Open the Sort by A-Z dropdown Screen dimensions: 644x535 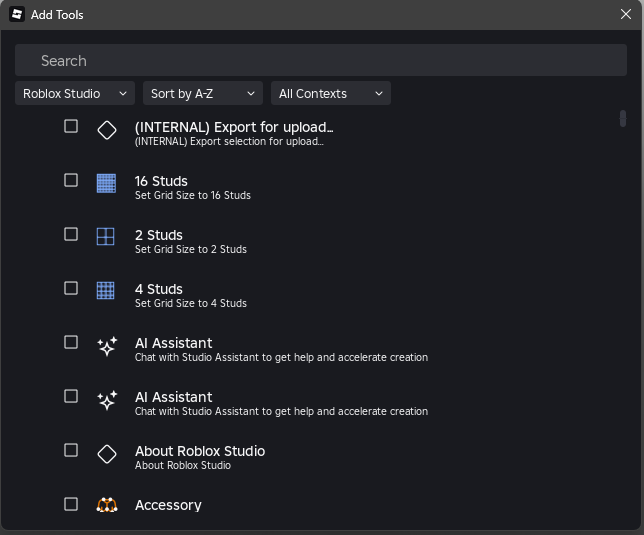pos(203,93)
